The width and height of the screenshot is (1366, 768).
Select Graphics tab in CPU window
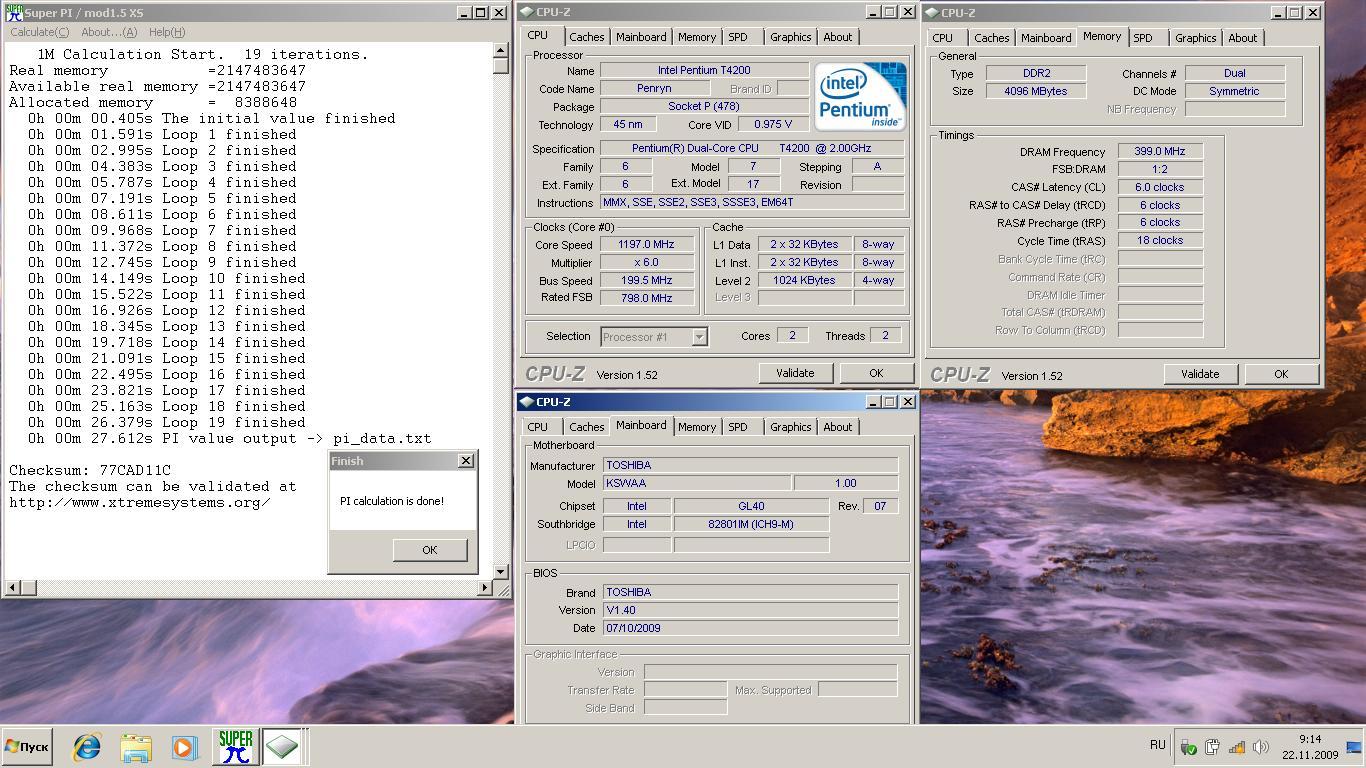pos(790,37)
